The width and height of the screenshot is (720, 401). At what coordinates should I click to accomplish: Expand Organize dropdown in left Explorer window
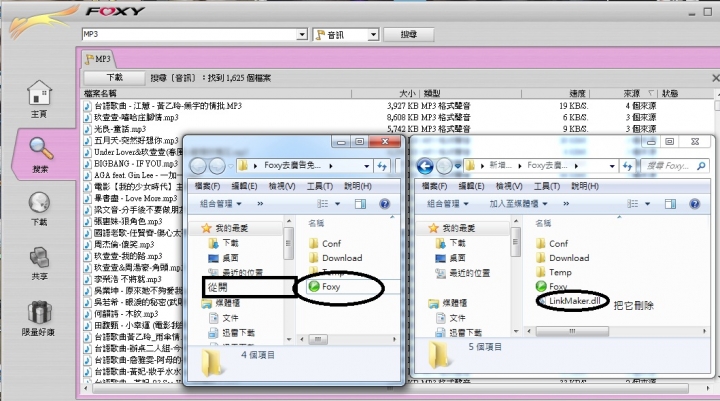tap(221, 203)
